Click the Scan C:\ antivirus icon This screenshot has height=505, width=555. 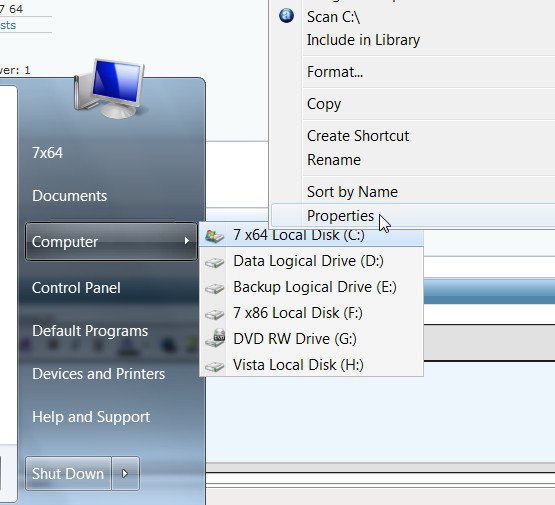(286, 16)
